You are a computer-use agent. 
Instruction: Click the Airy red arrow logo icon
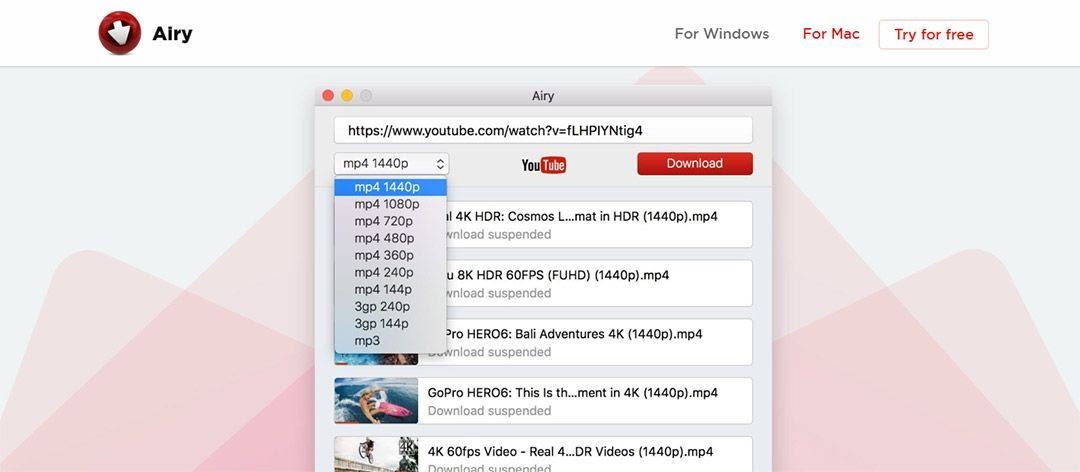(119, 33)
